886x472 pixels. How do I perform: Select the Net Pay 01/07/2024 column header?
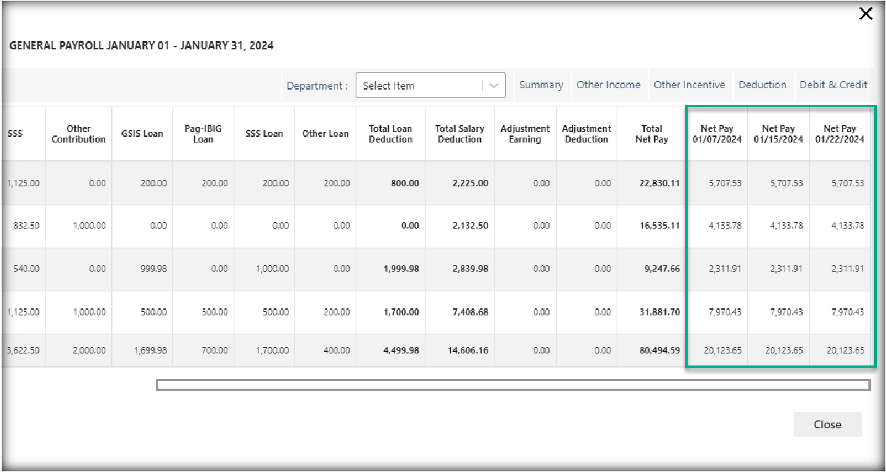pyautogui.click(x=717, y=134)
